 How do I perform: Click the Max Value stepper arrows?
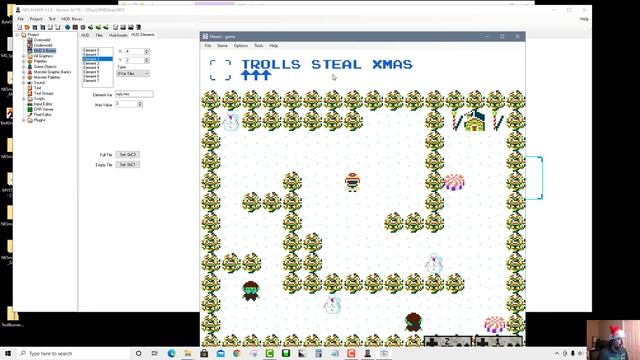(140, 104)
